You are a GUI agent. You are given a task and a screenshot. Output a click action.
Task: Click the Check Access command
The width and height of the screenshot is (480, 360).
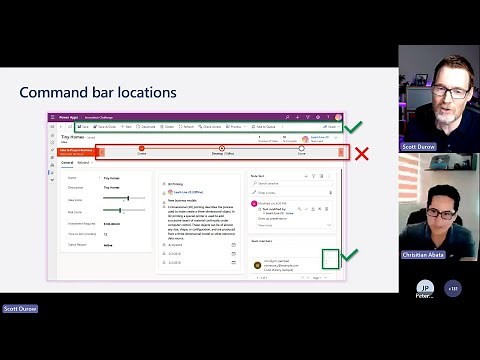tap(210, 127)
